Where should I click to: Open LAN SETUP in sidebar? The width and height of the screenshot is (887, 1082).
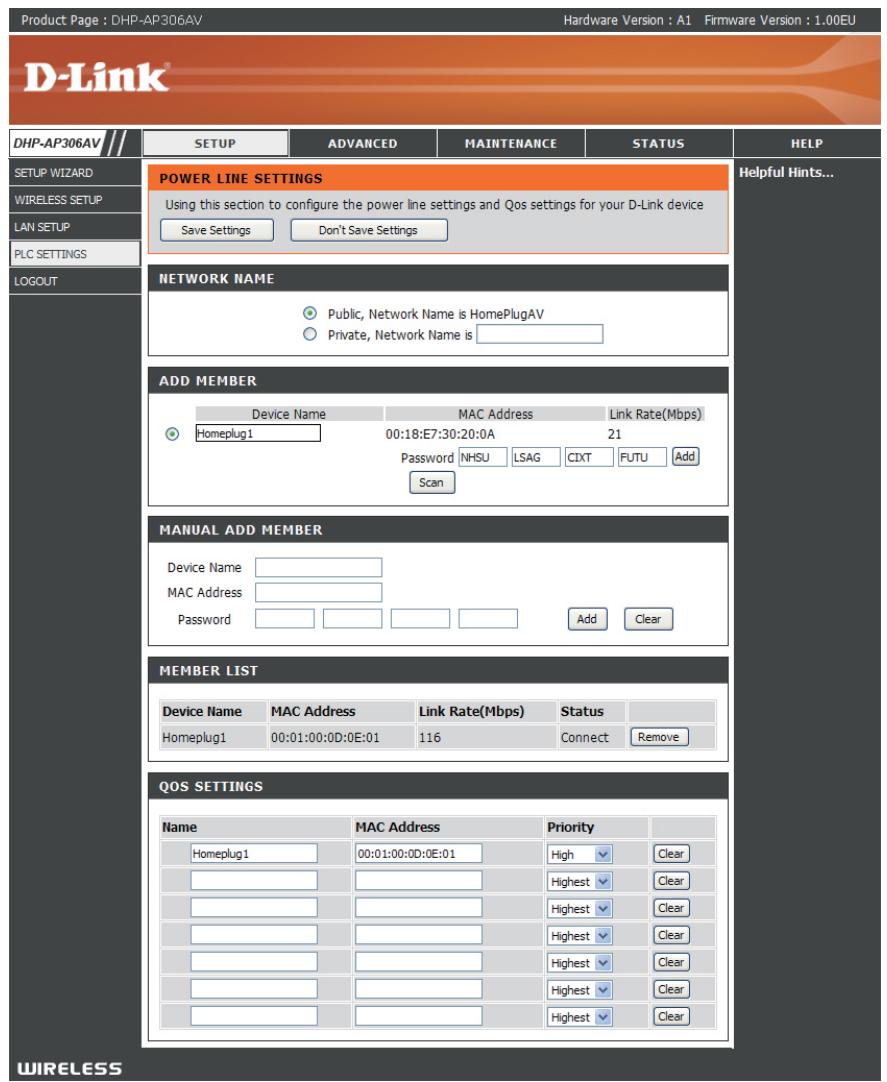75,227
